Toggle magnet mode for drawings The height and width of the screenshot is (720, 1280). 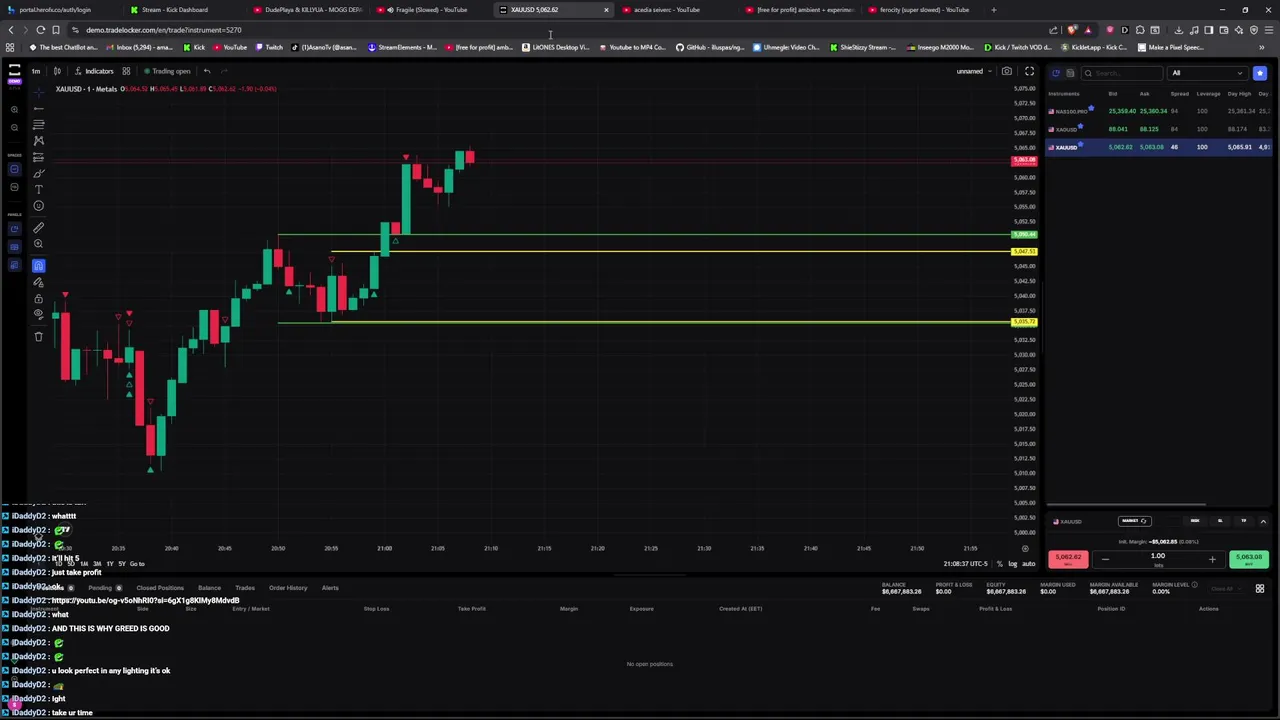pos(38,265)
